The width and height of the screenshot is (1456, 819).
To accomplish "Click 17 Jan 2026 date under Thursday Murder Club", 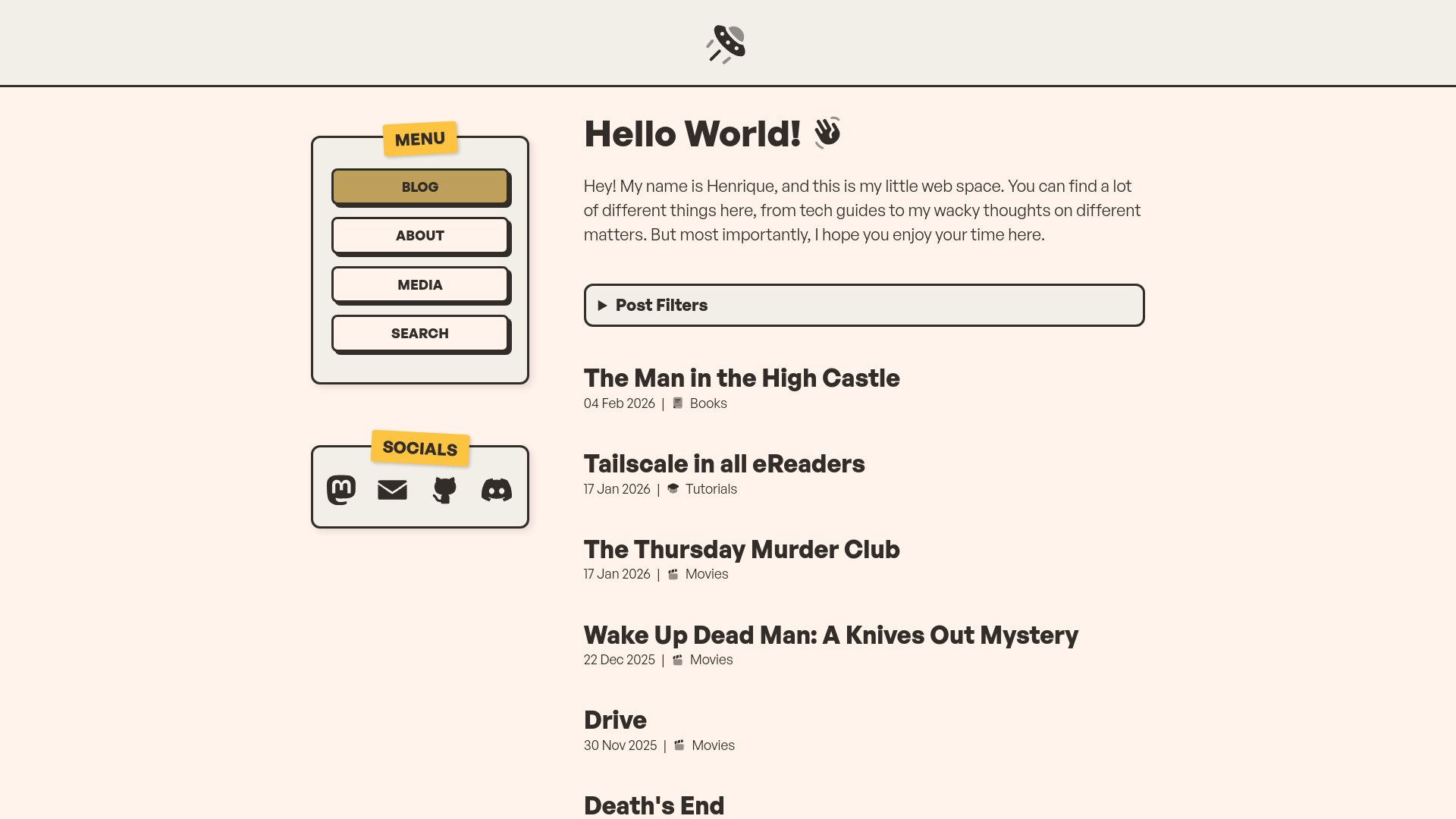I will click(617, 574).
